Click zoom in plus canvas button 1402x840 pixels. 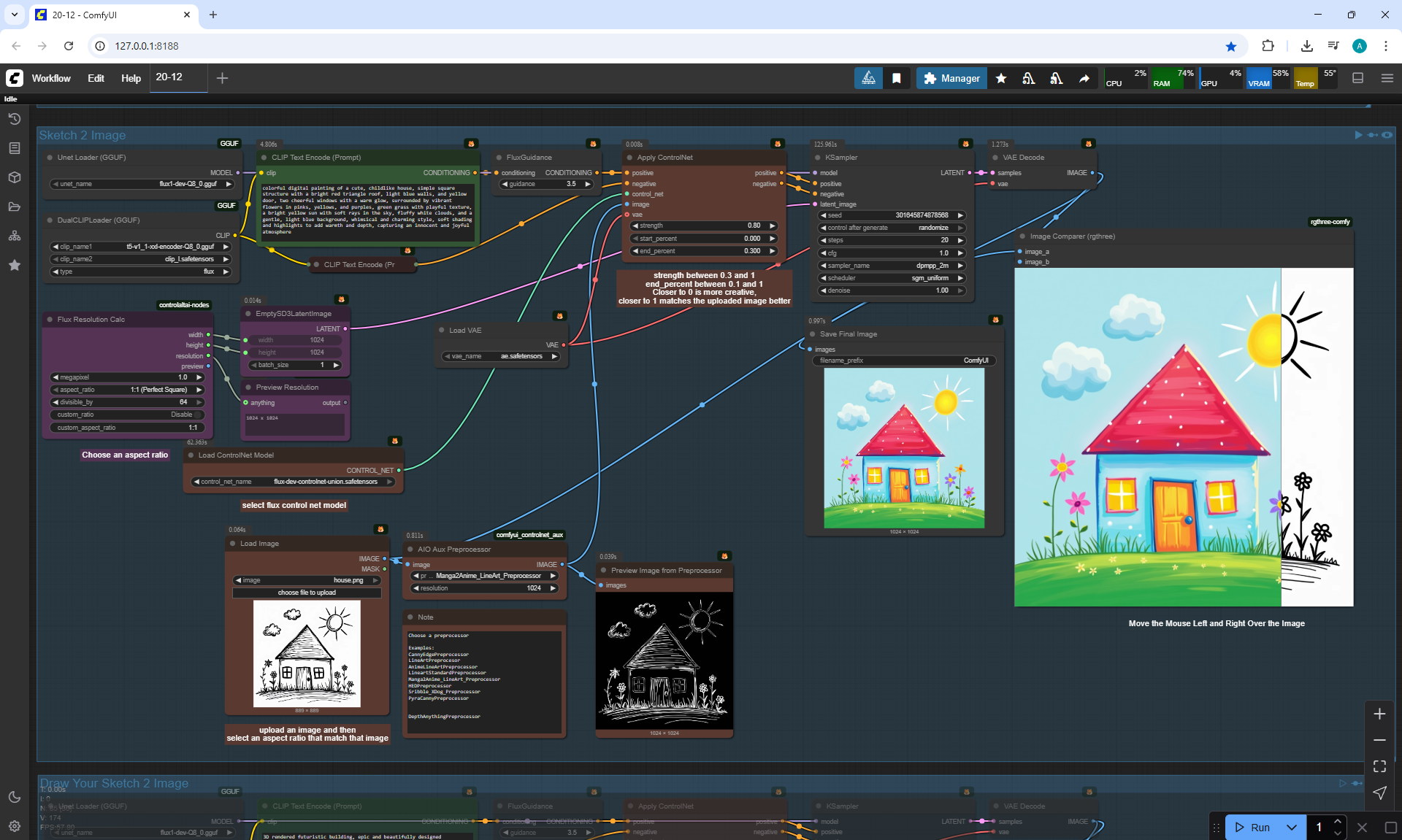click(1379, 714)
